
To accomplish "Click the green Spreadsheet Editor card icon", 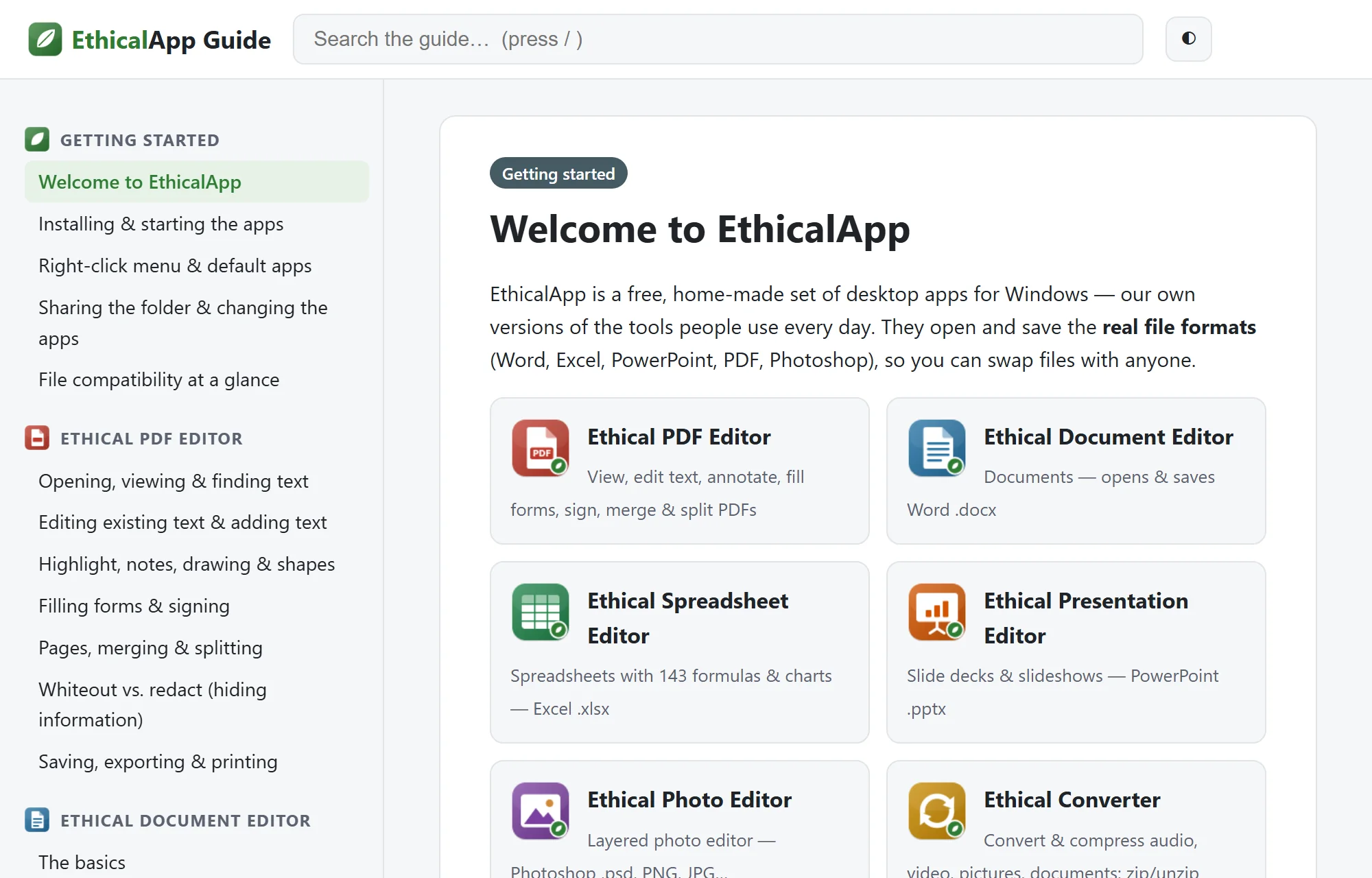I will tap(541, 612).
